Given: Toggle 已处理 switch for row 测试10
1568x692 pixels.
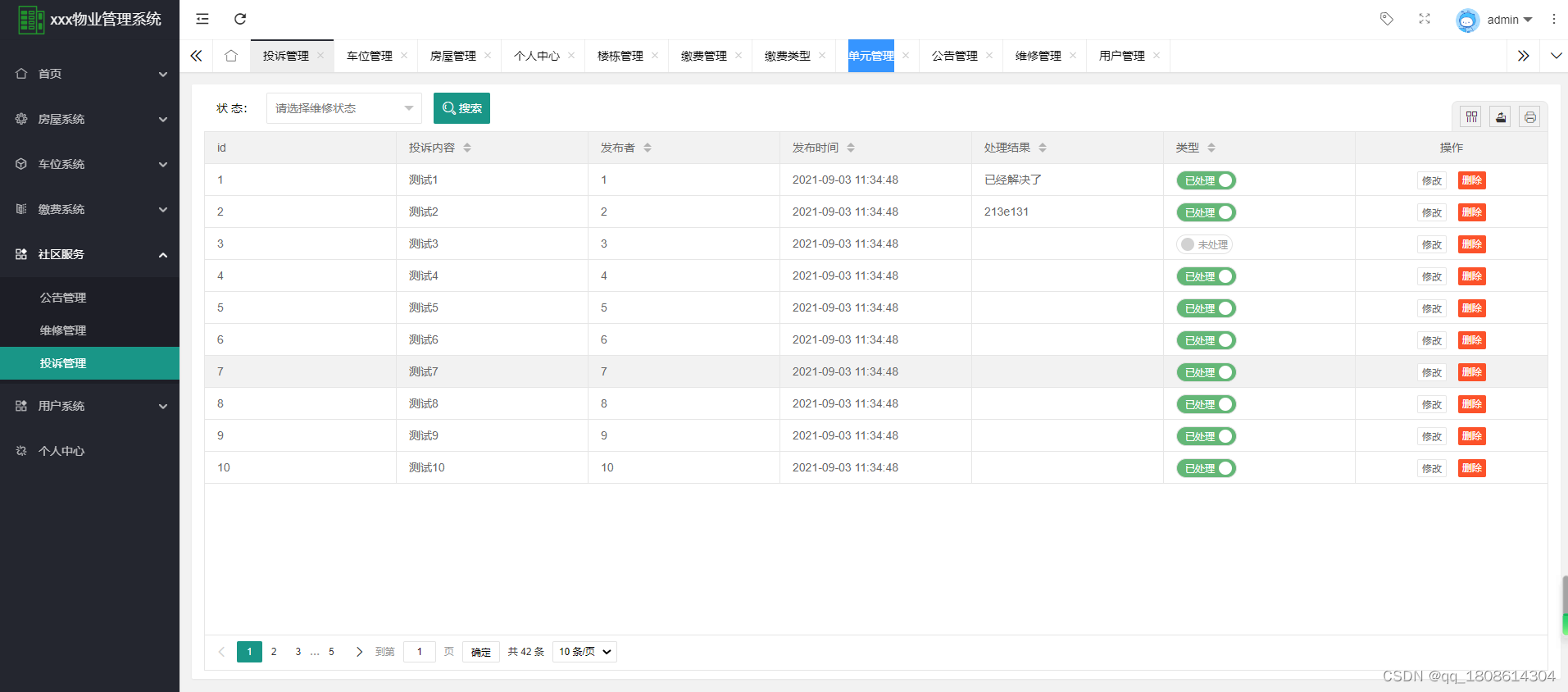Looking at the screenshot, I should click(1207, 468).
